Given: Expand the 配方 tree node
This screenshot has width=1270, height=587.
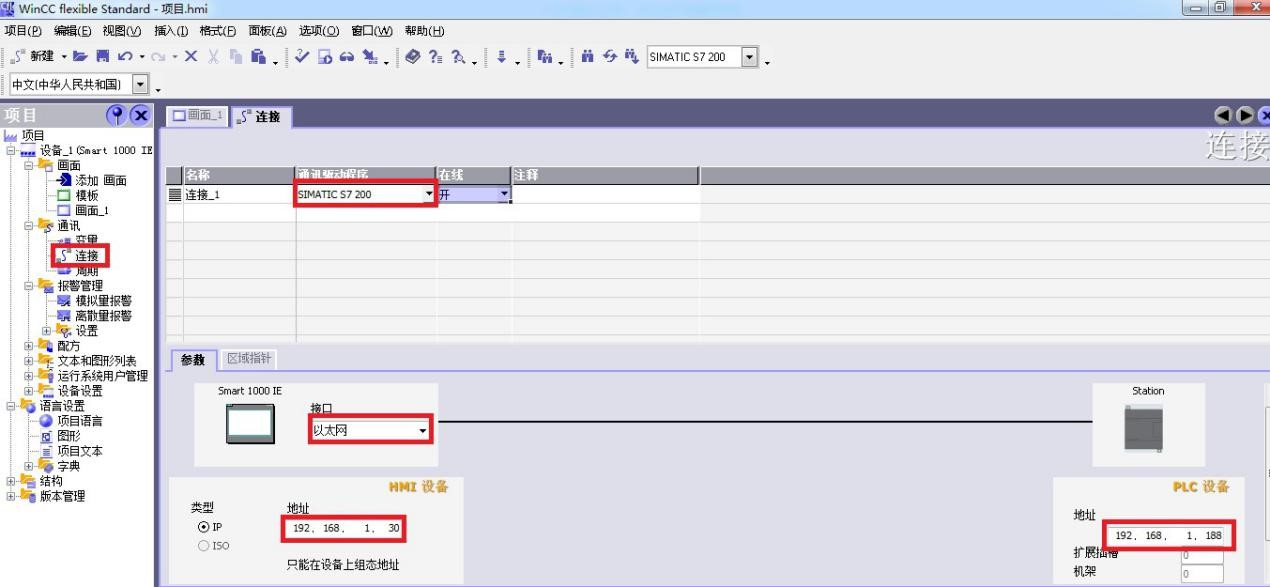Looking at the screenshot, I should pyautogui.click(x=27, y=346).
